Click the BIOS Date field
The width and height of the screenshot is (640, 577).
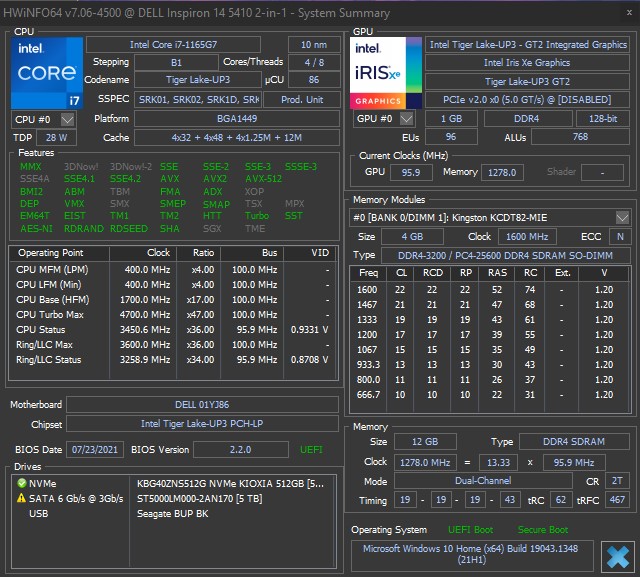(96, 449)
